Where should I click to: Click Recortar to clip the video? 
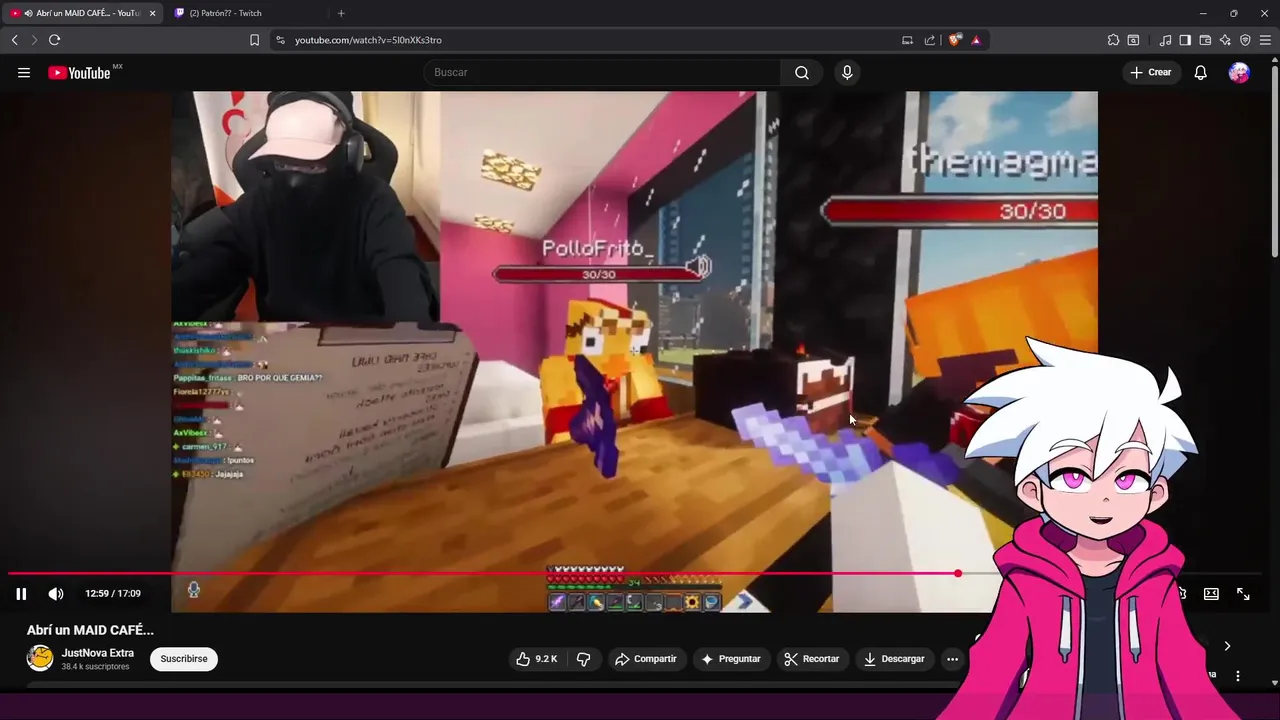point(812,659)
